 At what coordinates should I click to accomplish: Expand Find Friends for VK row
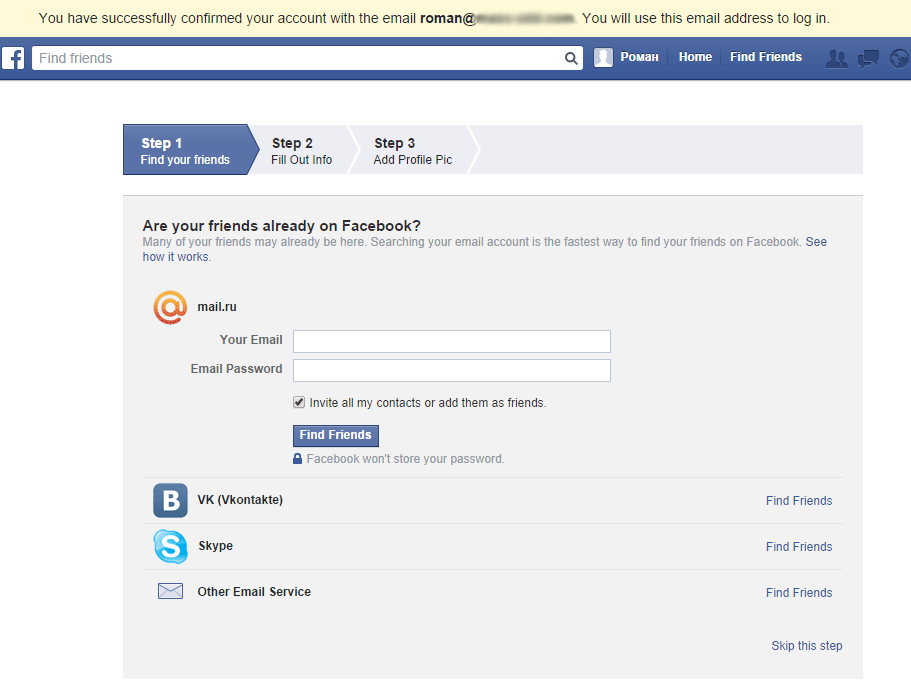[x=798, y=501]
